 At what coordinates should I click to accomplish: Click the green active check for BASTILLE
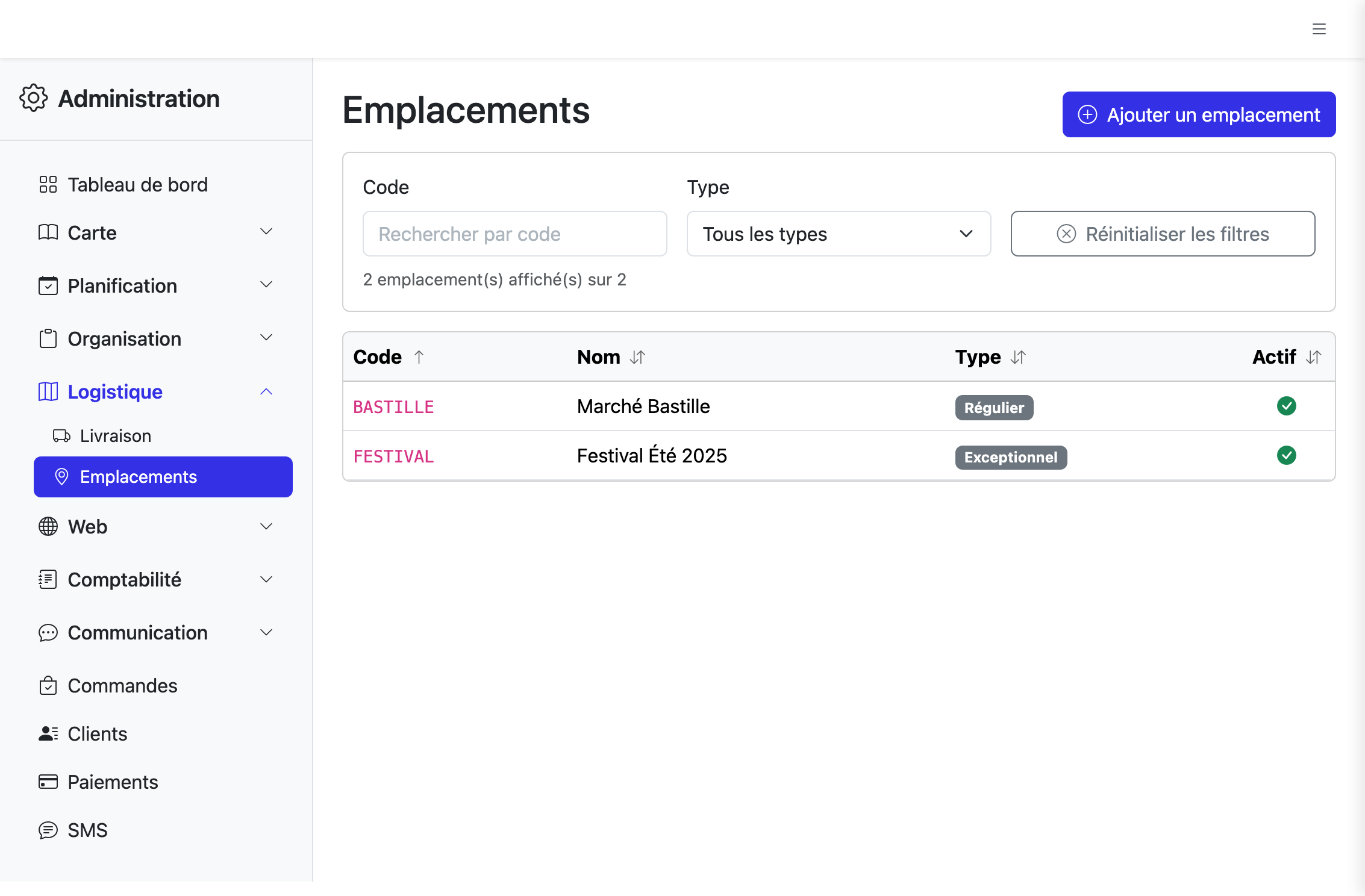tap(1287, 406)
